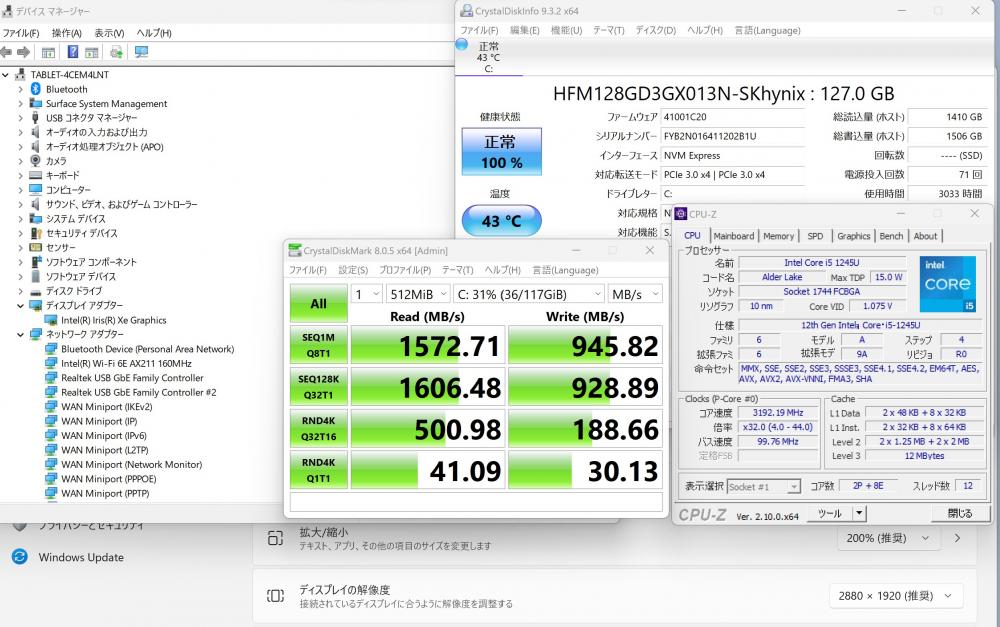This screenshot has height=627, width=1000.
Task: Open the ツール dropdown arrow in CPU-Z
Action: pos(859,513)
